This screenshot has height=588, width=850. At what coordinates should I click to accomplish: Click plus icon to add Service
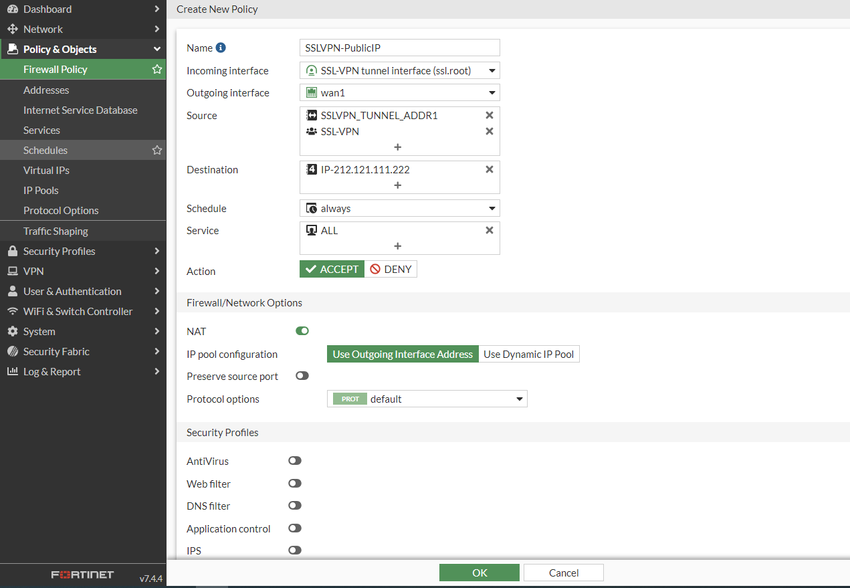(398, 246)
